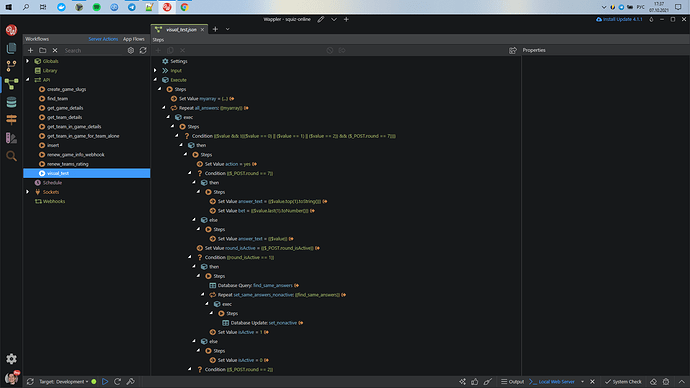Click Install Update 4.1.1 link
This screenshot has width=690, height=388.
tap(619, 19)
